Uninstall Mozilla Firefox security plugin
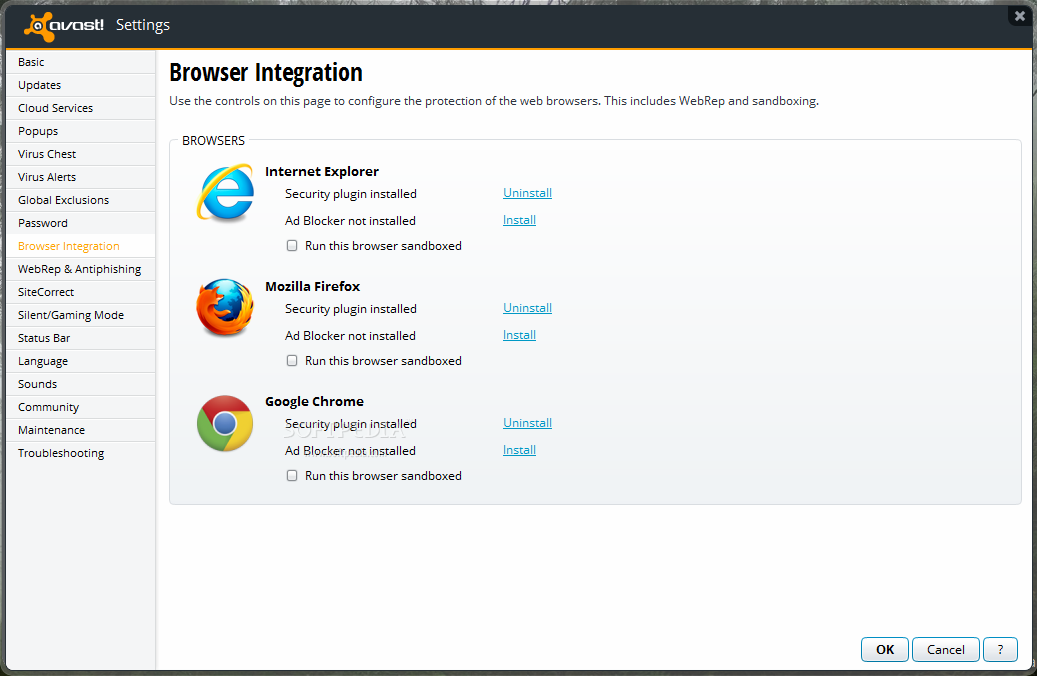The image size is (1037, 676). (x=527, y=308)
